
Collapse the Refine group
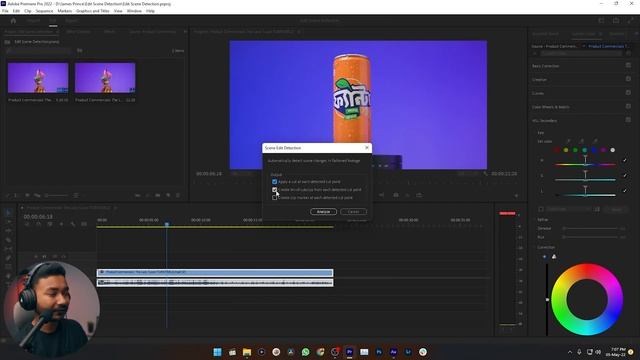[542, 220]
